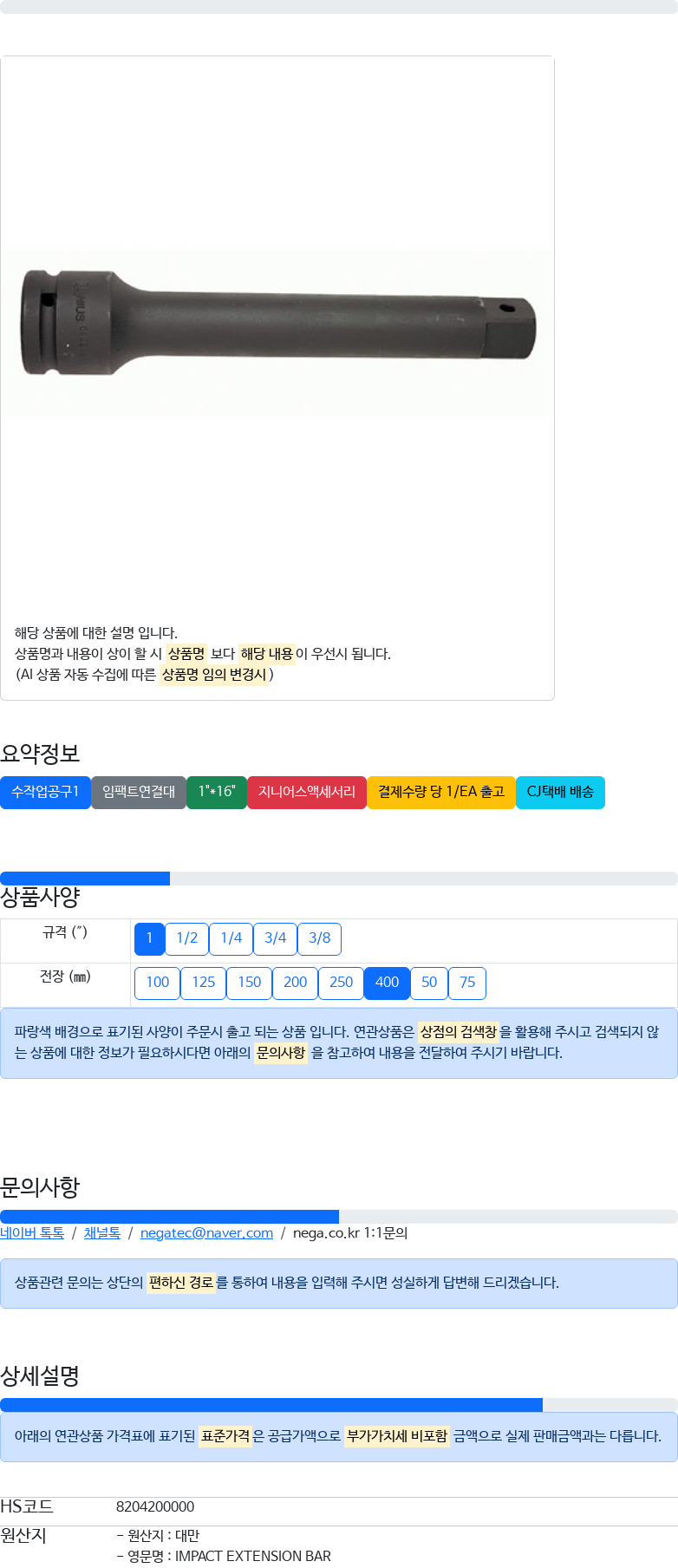Select the 3/8 규격 option
This screenshot has height=1568, width=678.
319,938
